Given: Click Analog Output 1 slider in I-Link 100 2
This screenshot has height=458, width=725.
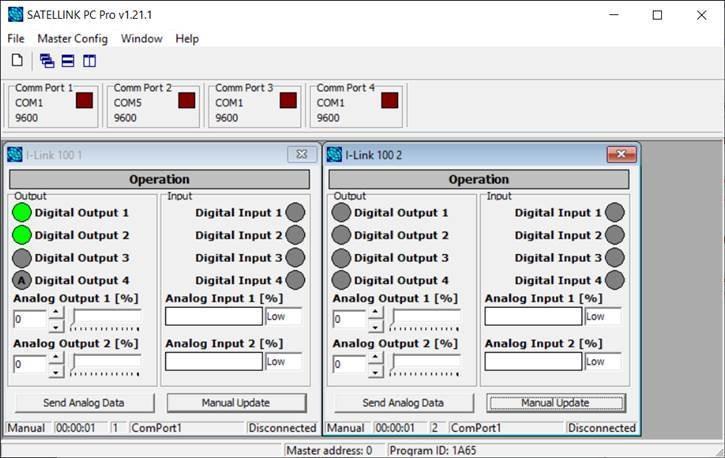Looking at the screenshot, I should pyautogui.click(x=426, y=318).
